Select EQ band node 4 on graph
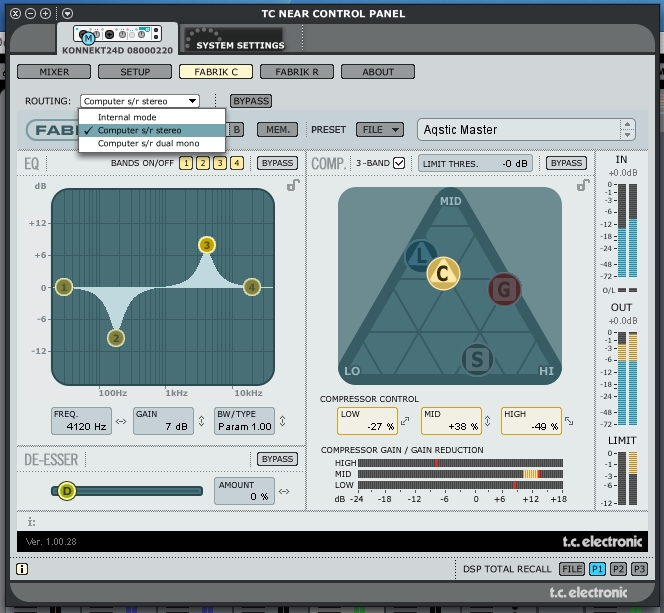The image size is (664, 613). click(252, 287)
